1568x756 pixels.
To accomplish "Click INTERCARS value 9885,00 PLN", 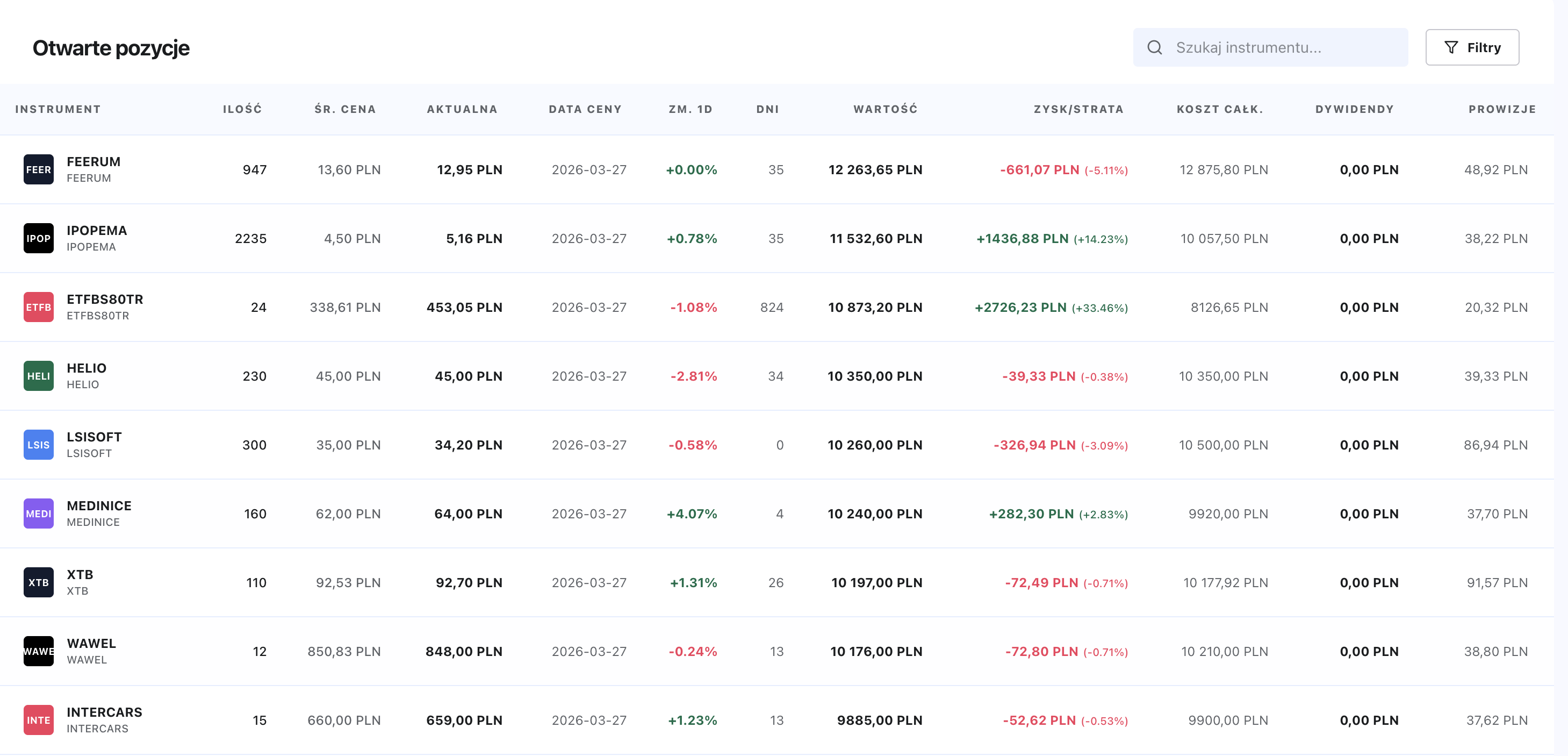I will [x=880, y=721].
